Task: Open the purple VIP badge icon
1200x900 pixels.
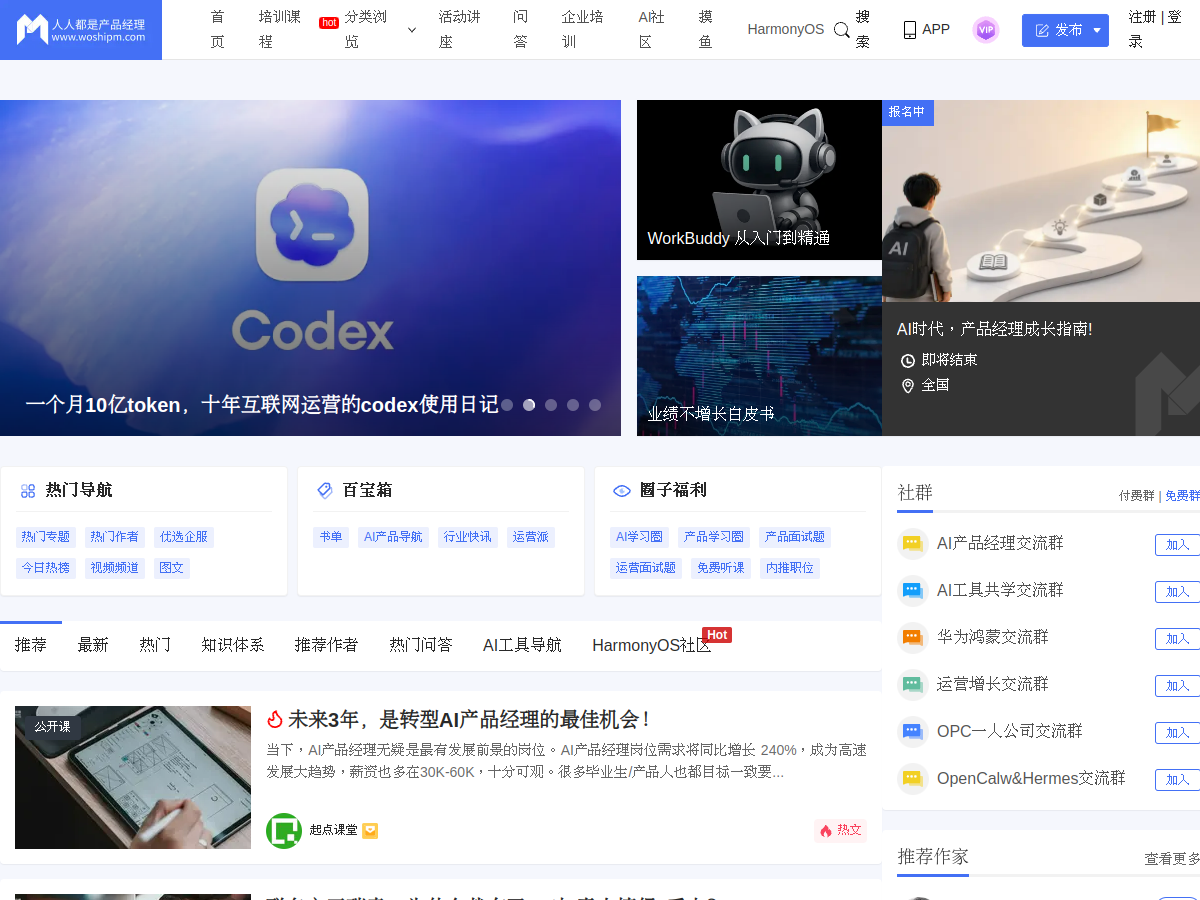Action: (986, 30)
